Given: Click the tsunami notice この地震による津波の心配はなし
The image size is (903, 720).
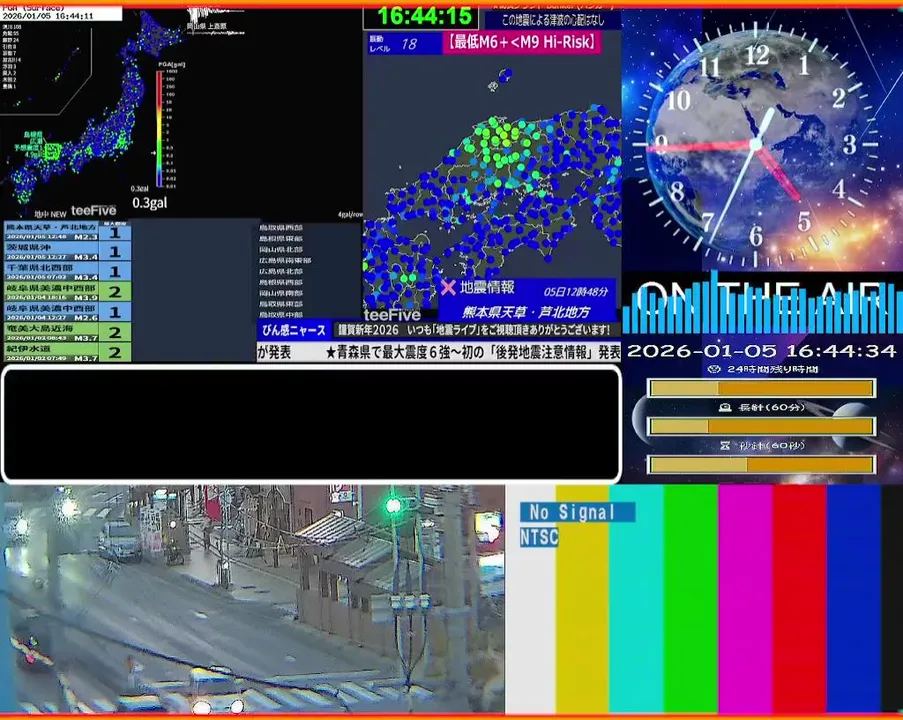Looking at the screenshot, I should click(x=552, y=20).
